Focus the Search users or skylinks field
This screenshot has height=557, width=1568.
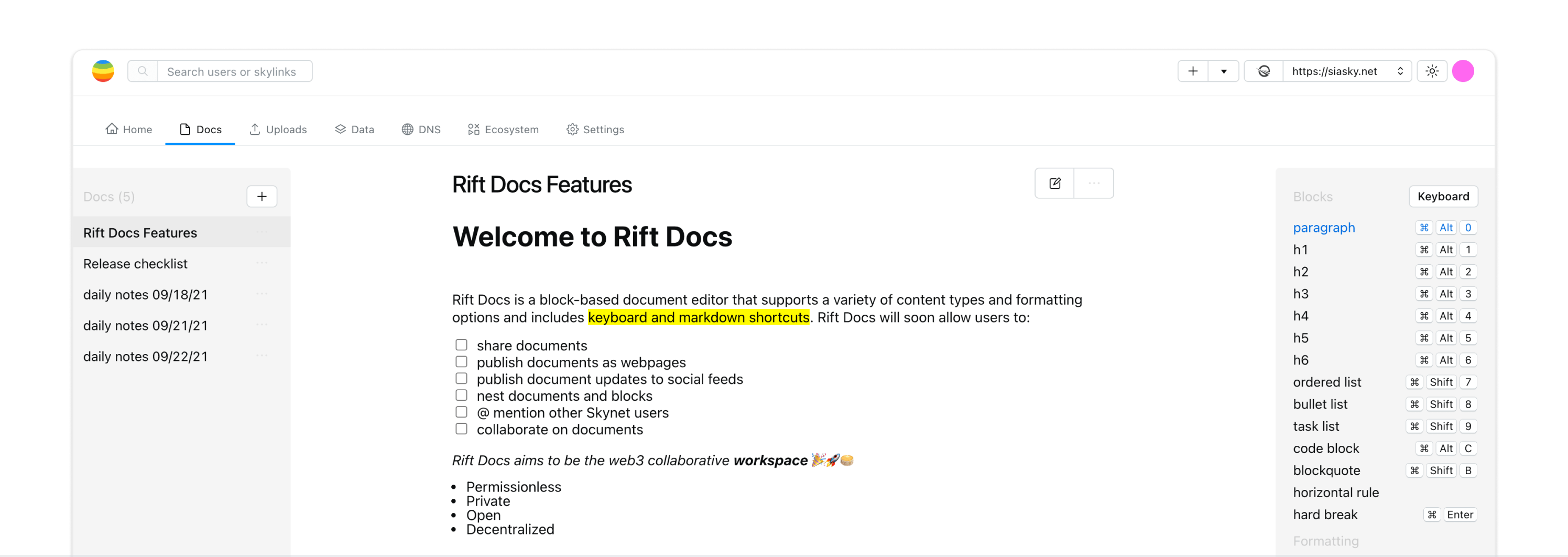point(235,71)
